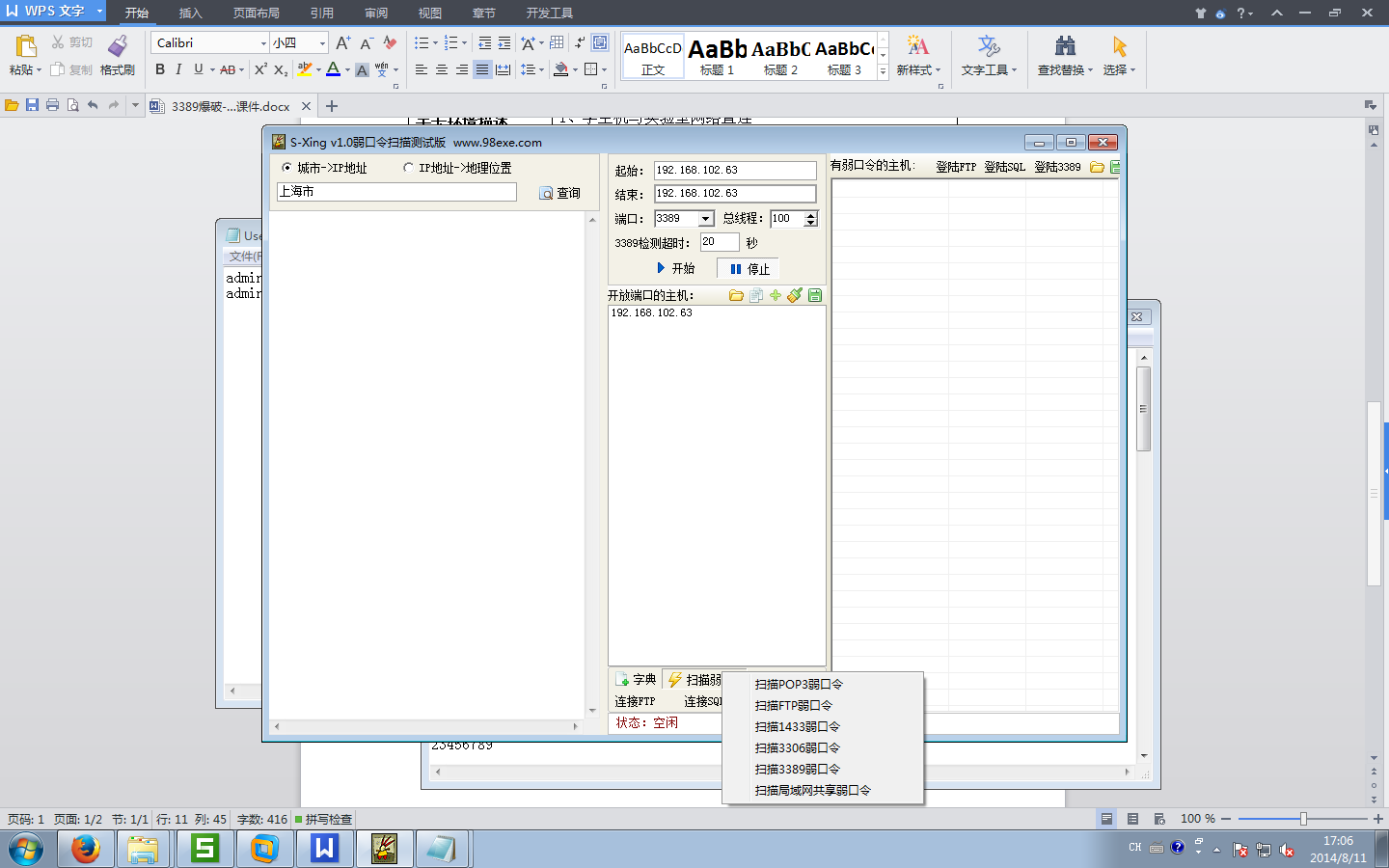Open the 插入 ribbon tab
The image size is (1389, 868).
point(191,14)
